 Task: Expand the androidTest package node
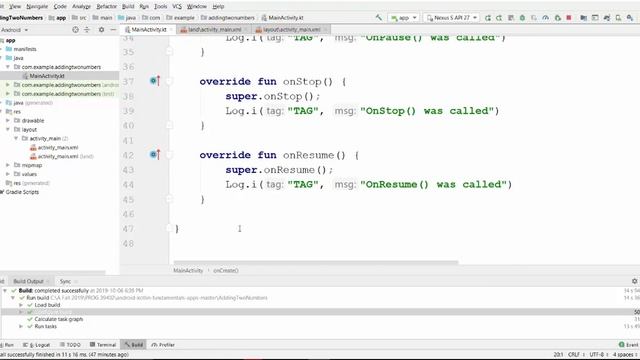click(x=8, y=84)
